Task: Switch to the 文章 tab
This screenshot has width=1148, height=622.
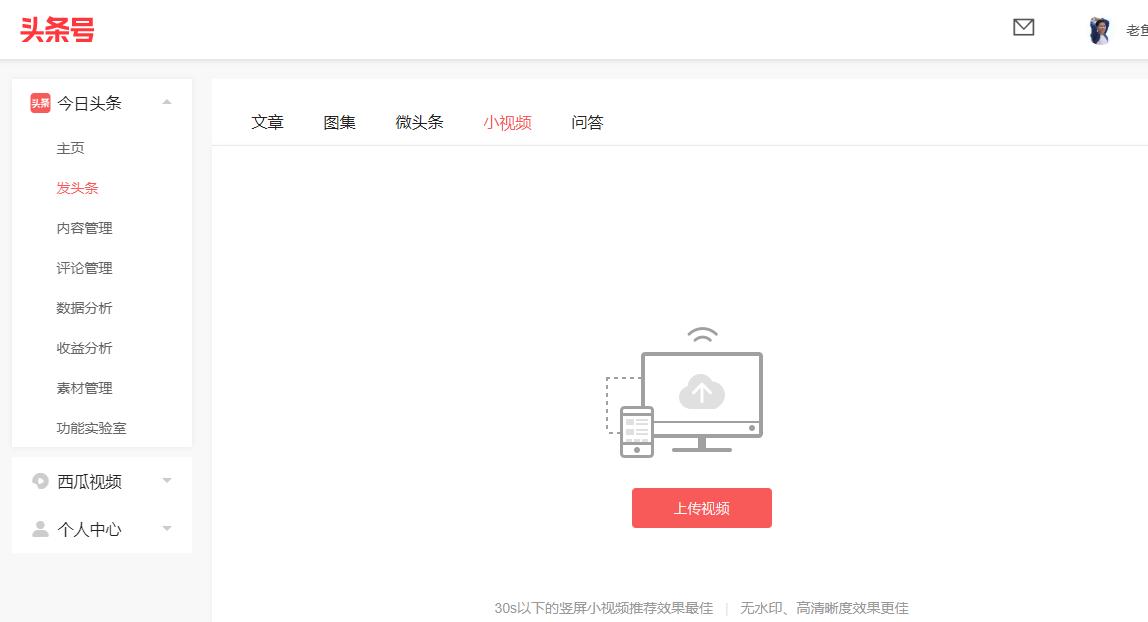Action: [267, 121]
